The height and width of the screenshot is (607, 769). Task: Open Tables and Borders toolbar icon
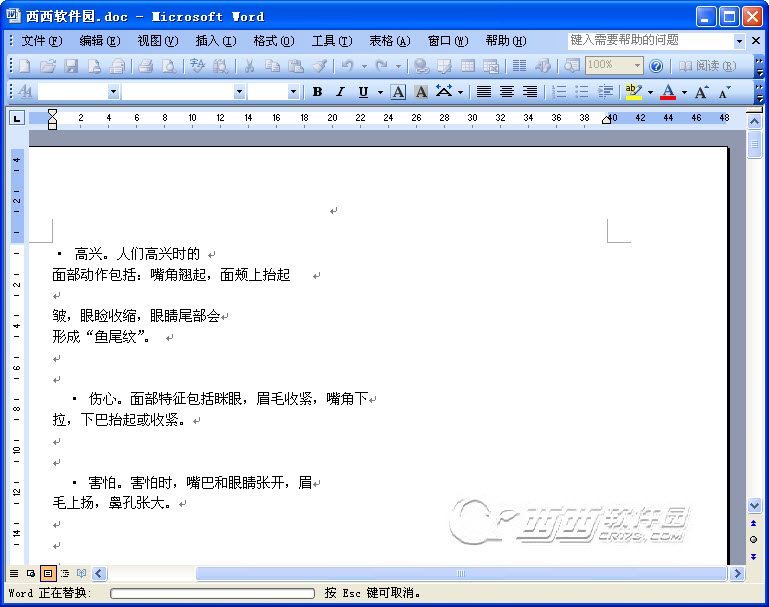444,65
